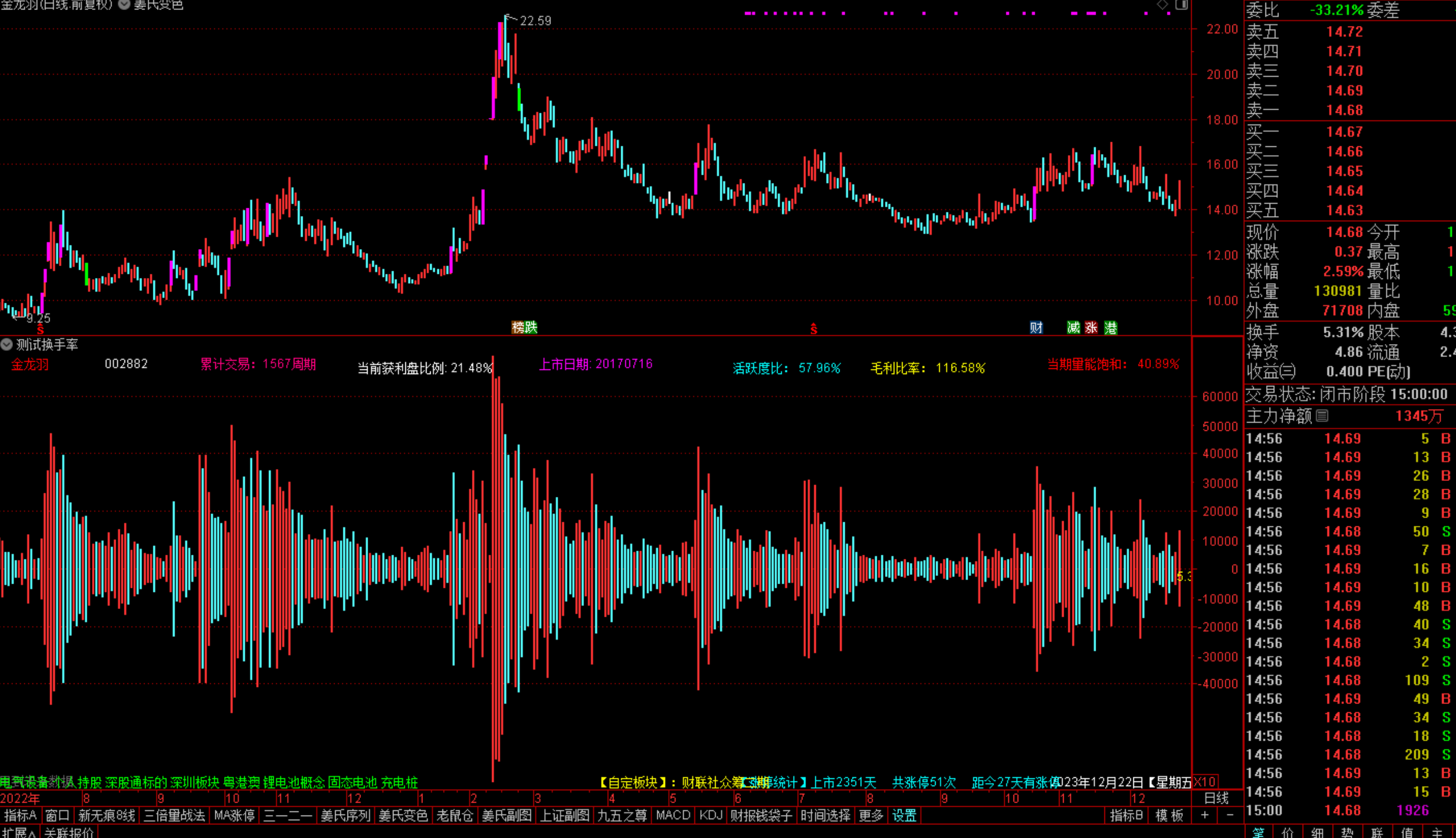Click the 22.59 high price label
Viewport: 1456px width, 838px height.
click(x=535, y=21)
